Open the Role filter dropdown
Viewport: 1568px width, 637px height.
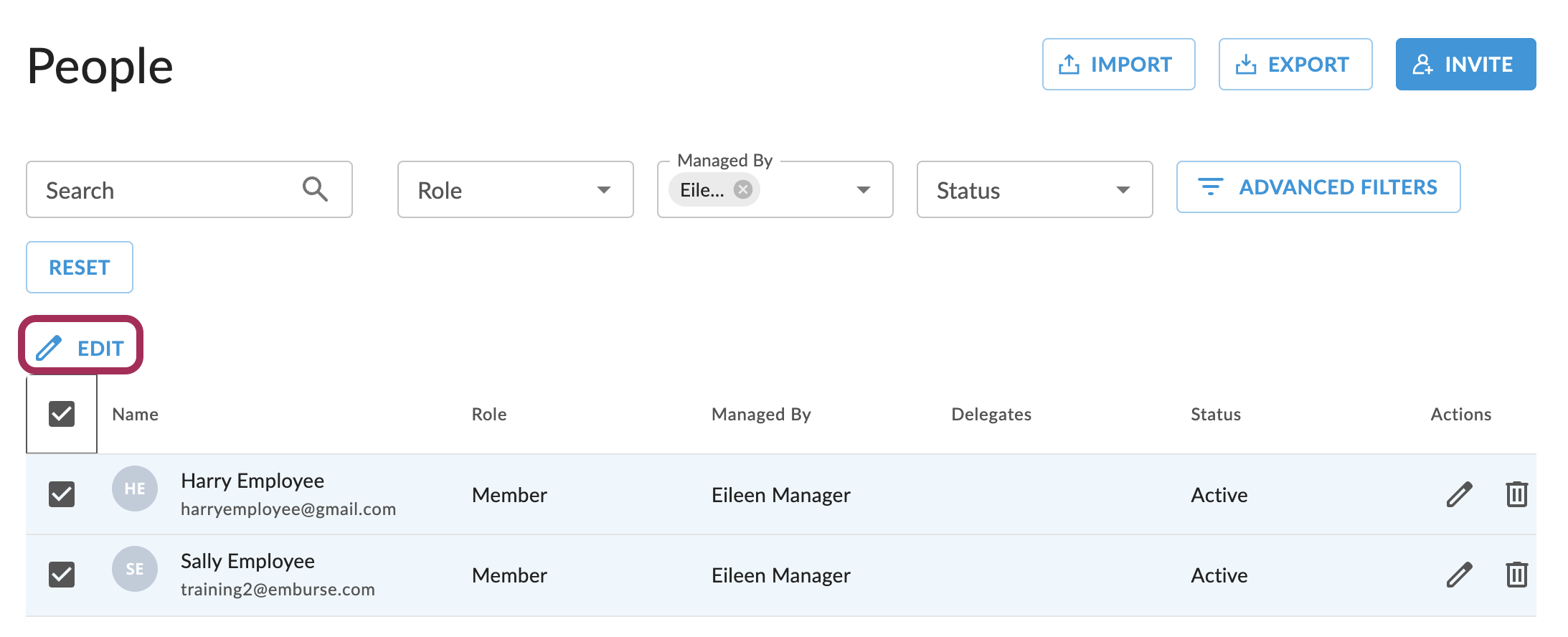515,189
